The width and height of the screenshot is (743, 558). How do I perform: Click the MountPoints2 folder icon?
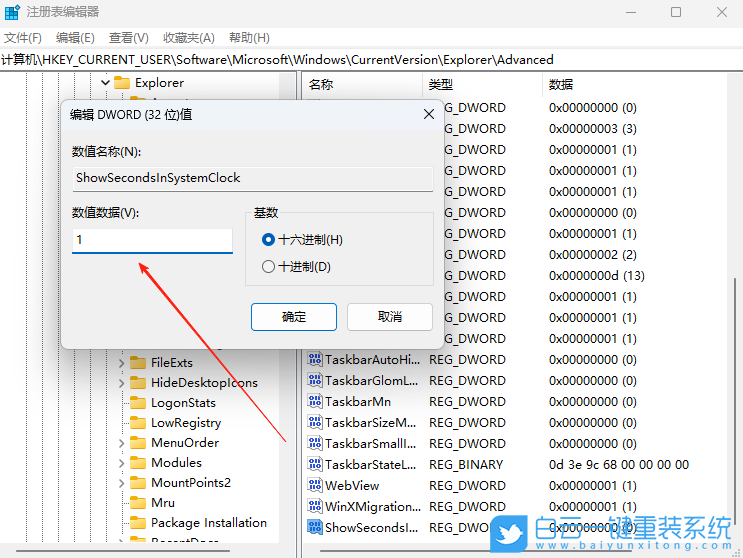[x=138, y=483]
